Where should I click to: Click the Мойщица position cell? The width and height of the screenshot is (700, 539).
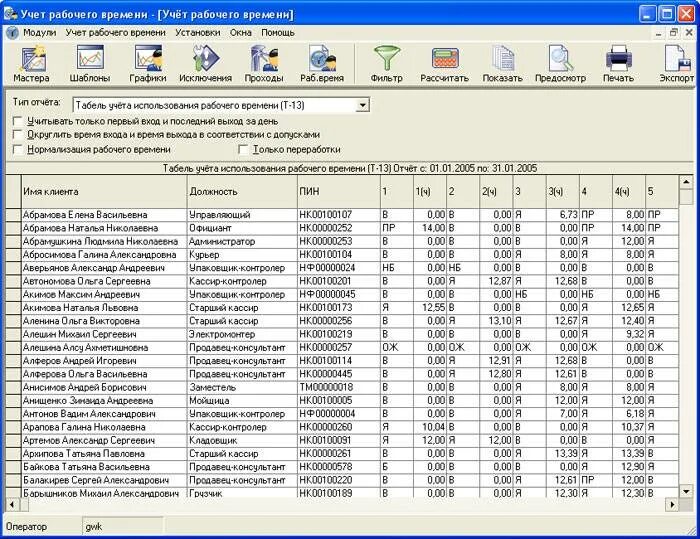242,401
